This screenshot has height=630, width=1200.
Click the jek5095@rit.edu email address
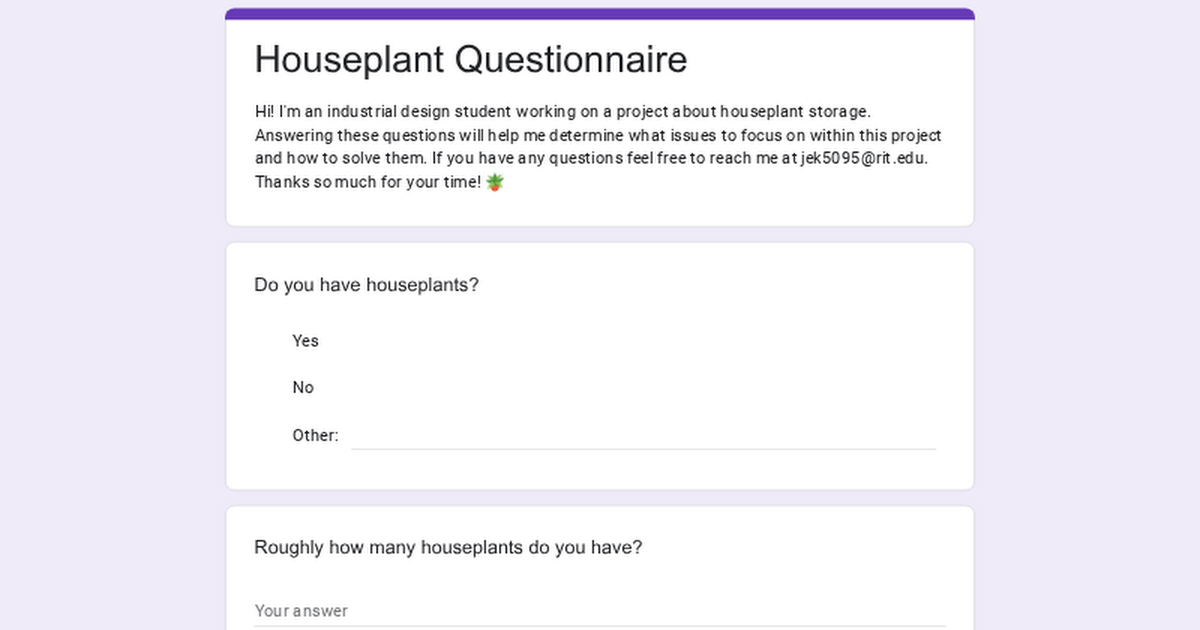point(864,158)
